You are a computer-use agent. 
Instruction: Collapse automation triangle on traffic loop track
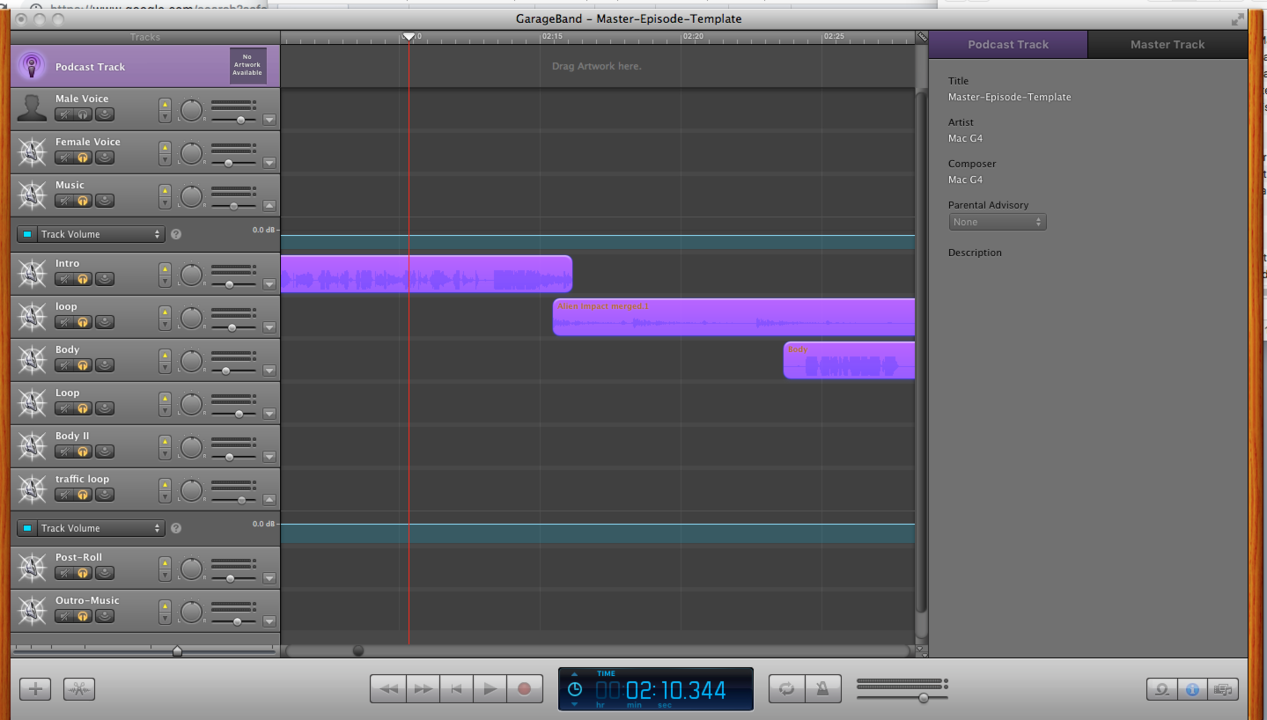click(x=269, y=499)
